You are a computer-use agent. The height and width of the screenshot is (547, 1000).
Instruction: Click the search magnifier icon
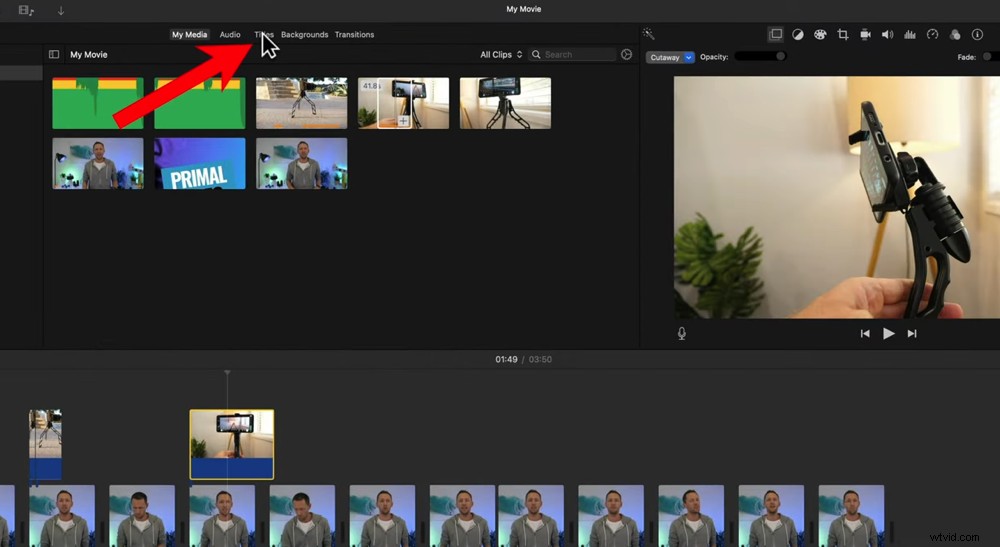[x=536, y=55]
